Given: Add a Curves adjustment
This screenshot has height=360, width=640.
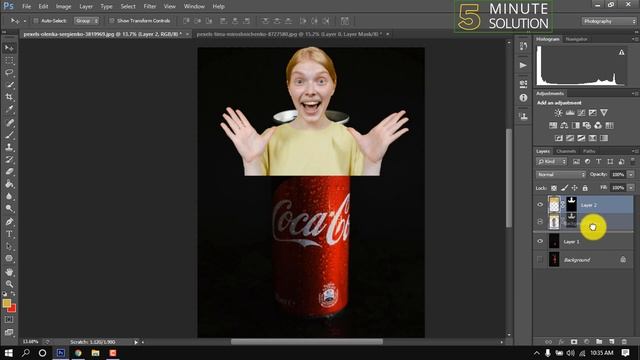Looking at the screenshot, I should pos(581,113).
